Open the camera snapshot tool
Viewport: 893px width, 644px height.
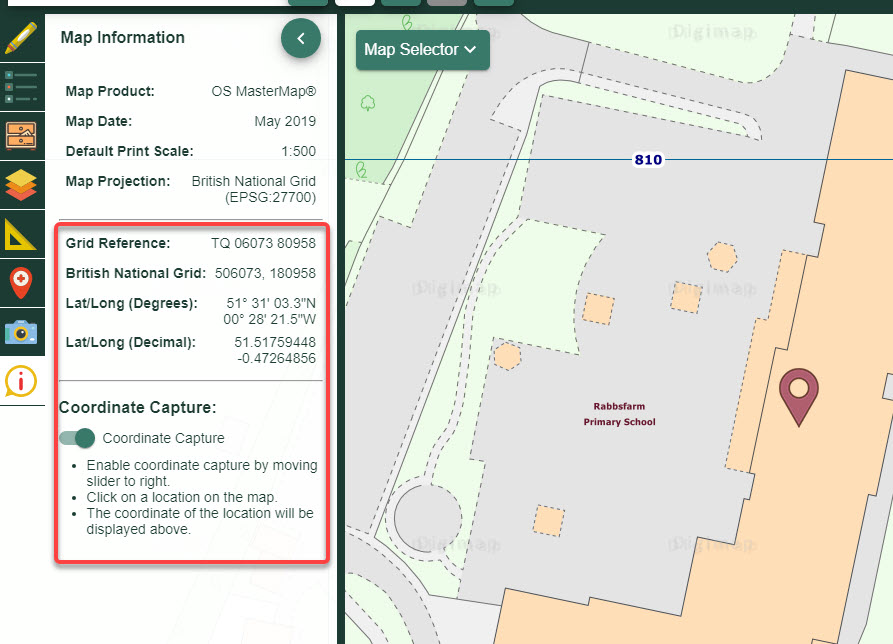21,332
